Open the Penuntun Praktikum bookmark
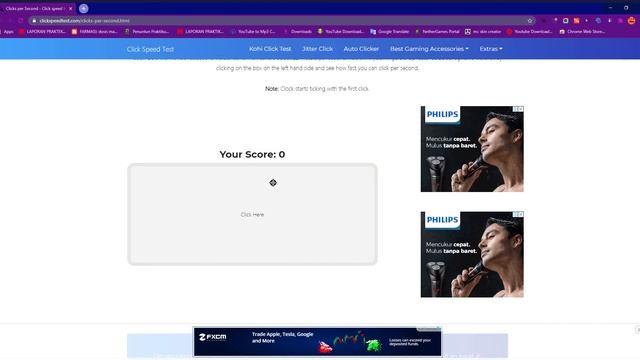The height and width of the screenshot is (360, 640). click(147, 31)
